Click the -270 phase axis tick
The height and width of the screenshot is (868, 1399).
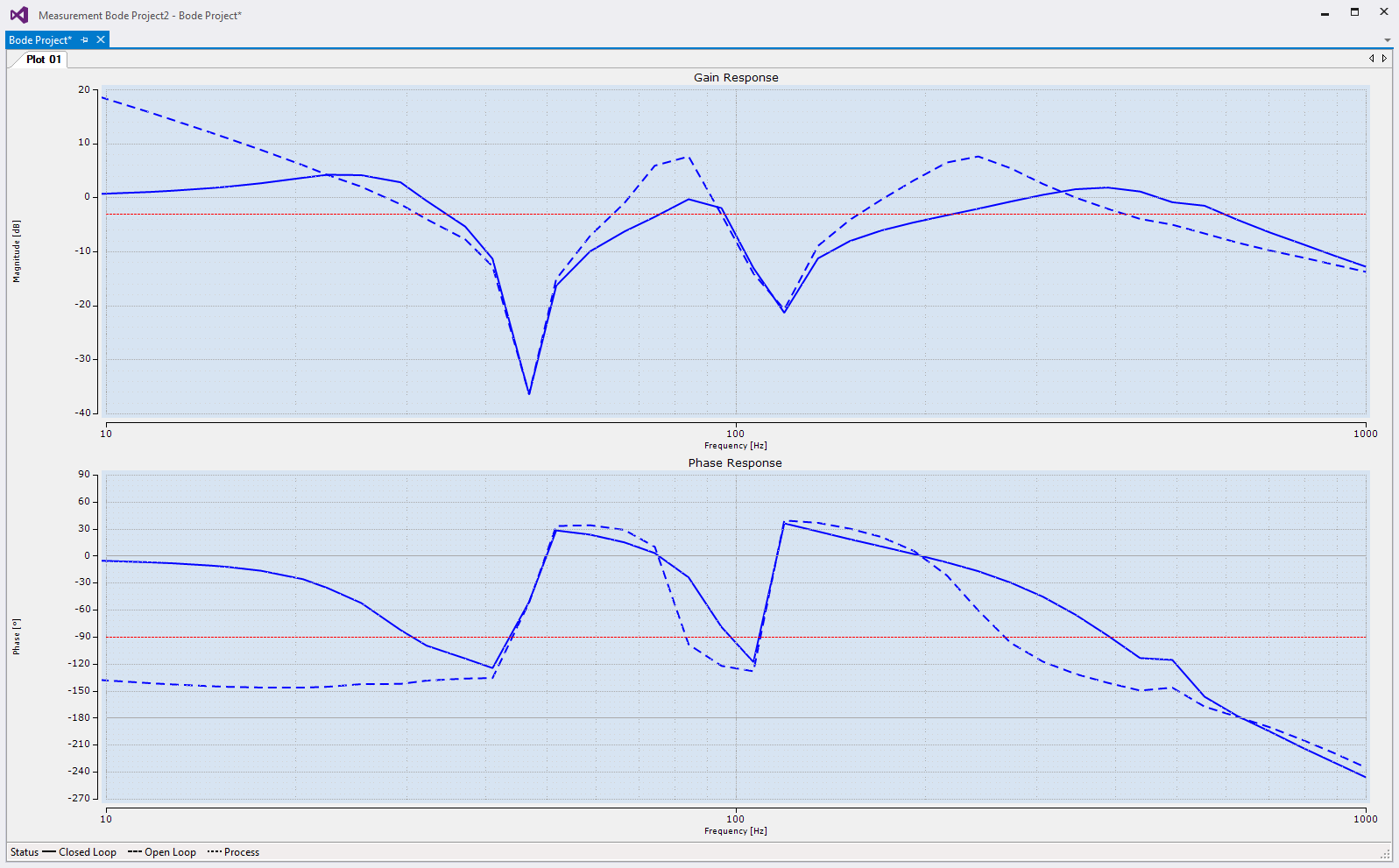[x=80, y=798]
